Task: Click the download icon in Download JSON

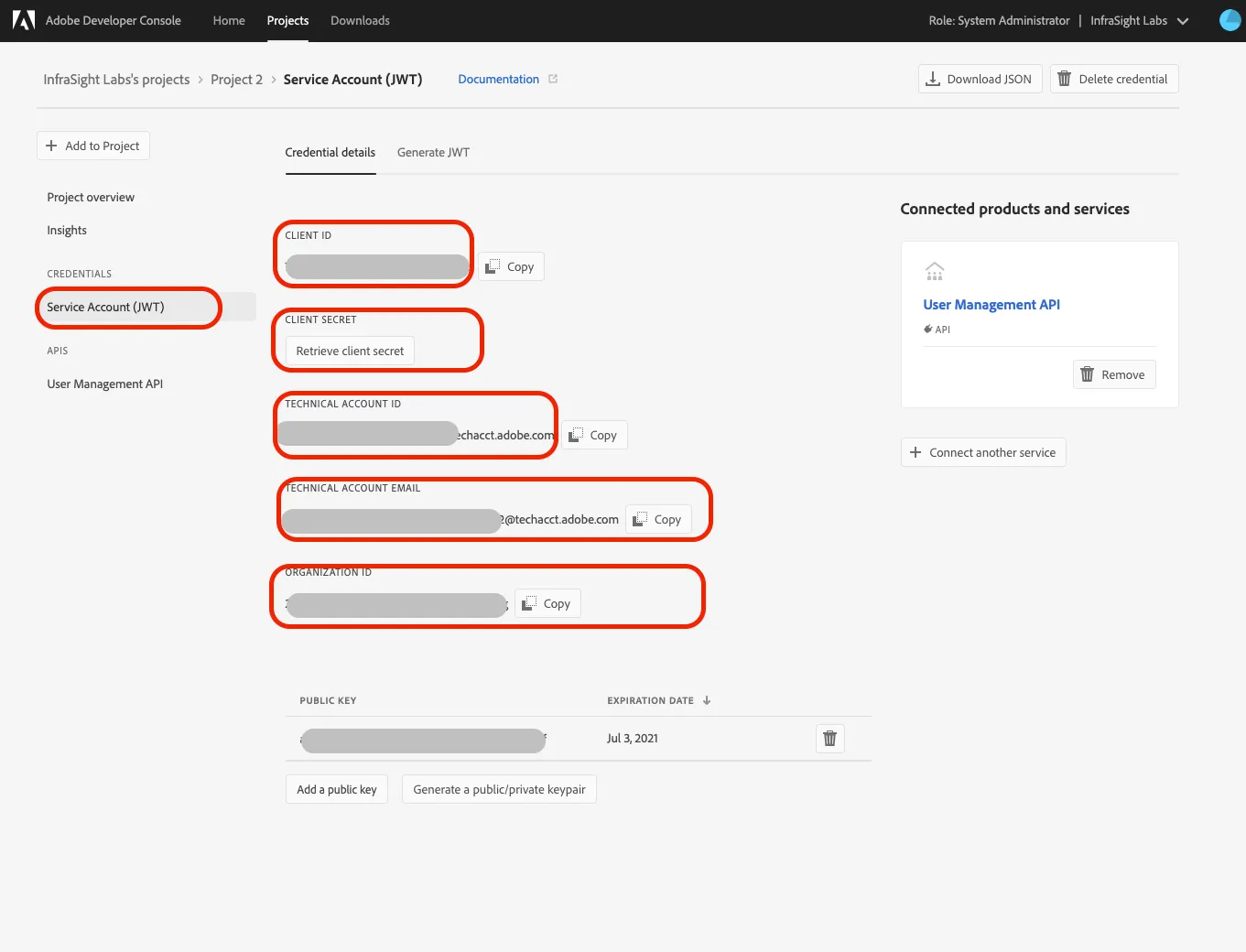Action: click(x=933, y=79)
